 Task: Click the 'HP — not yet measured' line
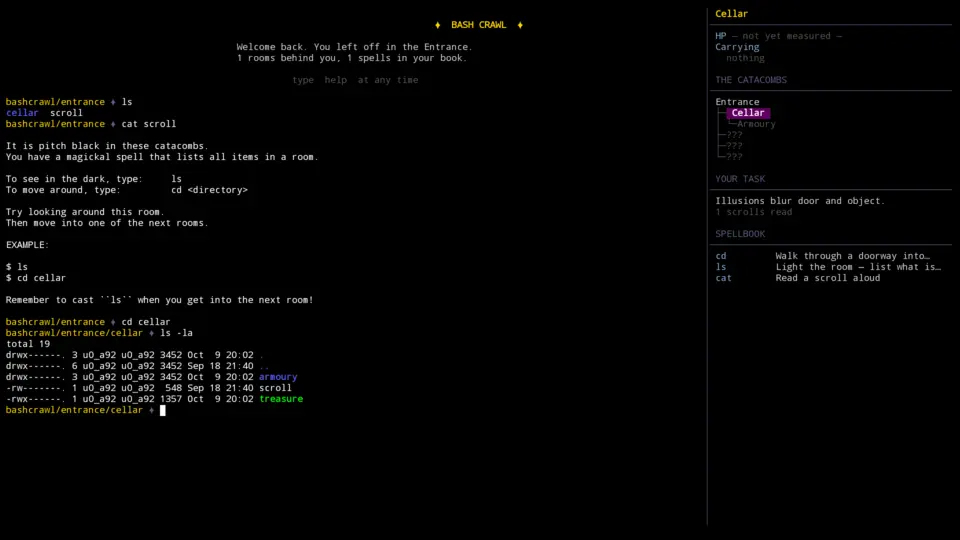779,36
